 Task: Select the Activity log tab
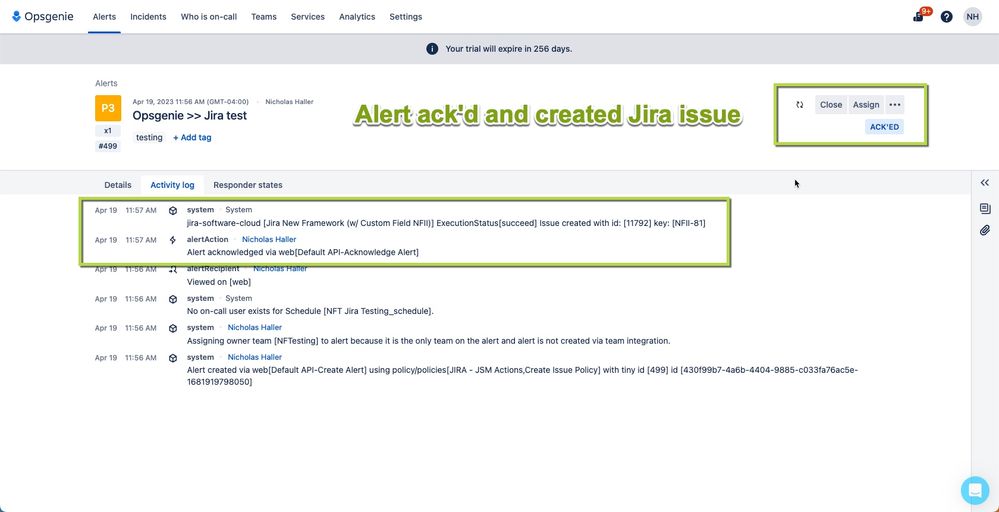pos(172,185)
